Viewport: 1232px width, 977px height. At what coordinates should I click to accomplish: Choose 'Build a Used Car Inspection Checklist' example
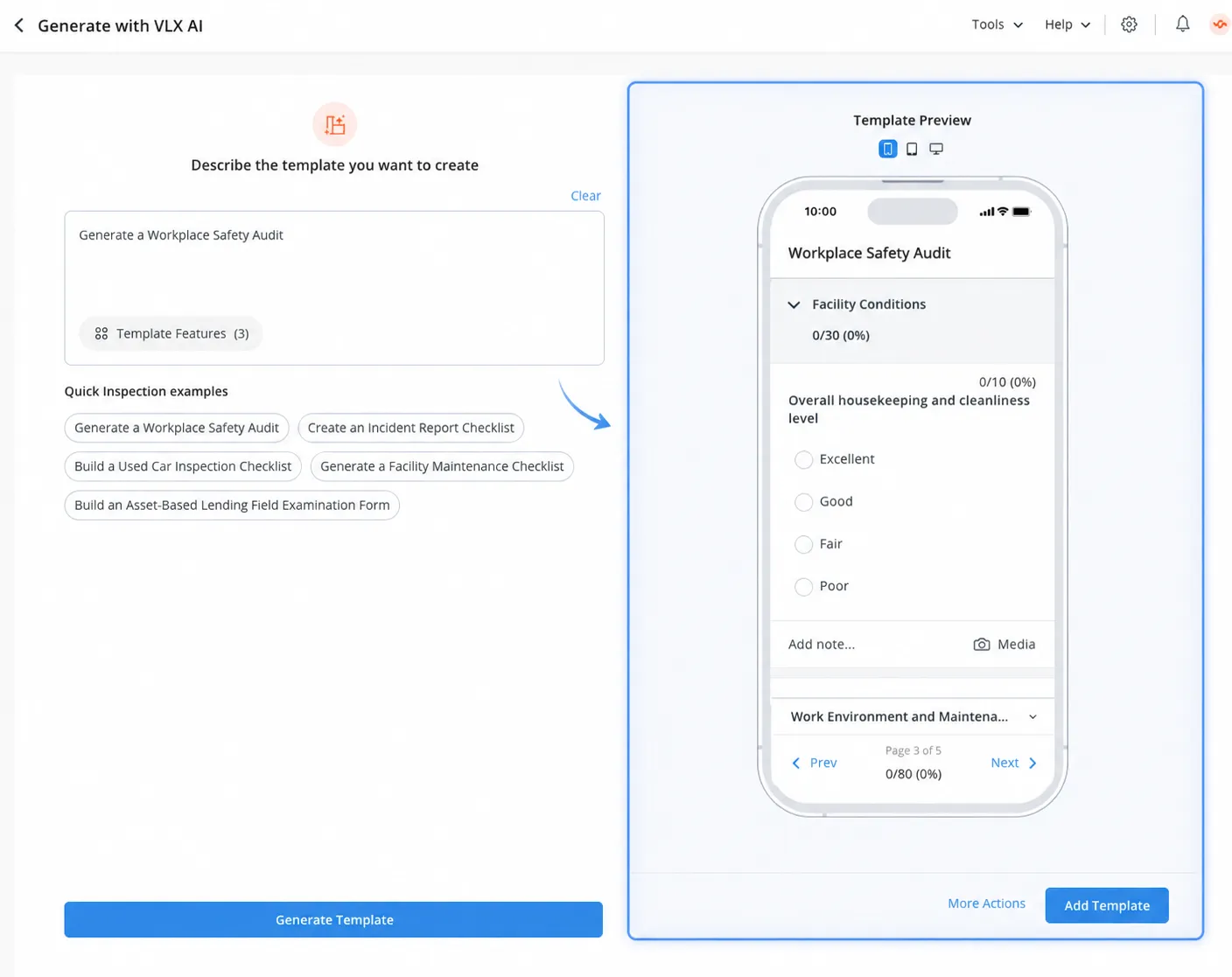pyautogui.click(x=183, y=466)
